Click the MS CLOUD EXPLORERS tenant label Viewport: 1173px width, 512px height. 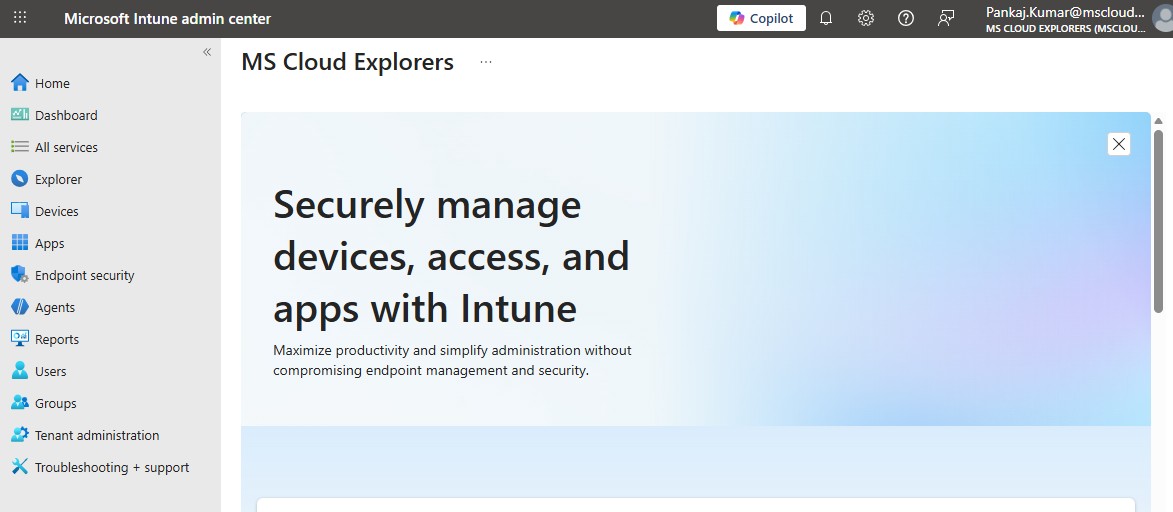[x=1065, y=28]
